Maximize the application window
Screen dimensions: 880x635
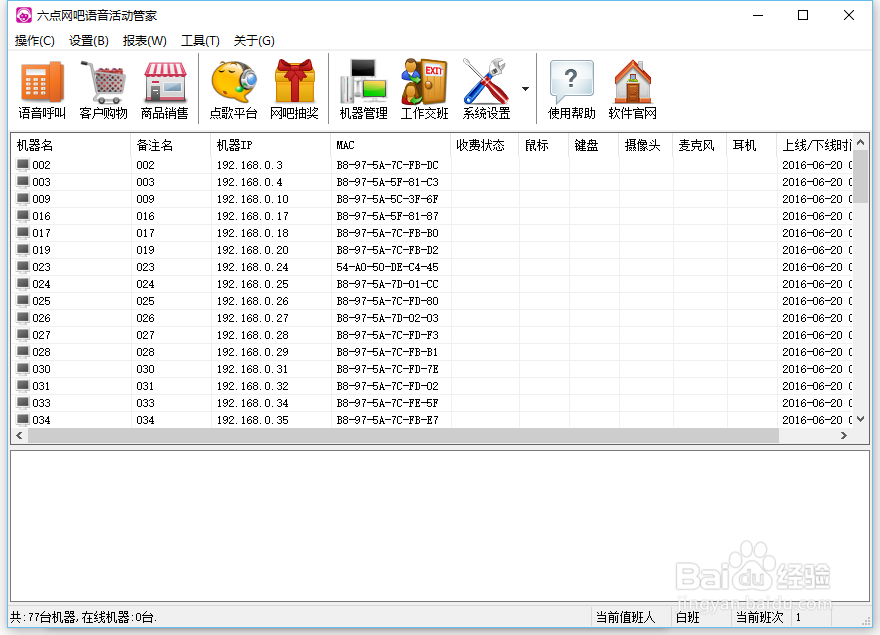803,15
